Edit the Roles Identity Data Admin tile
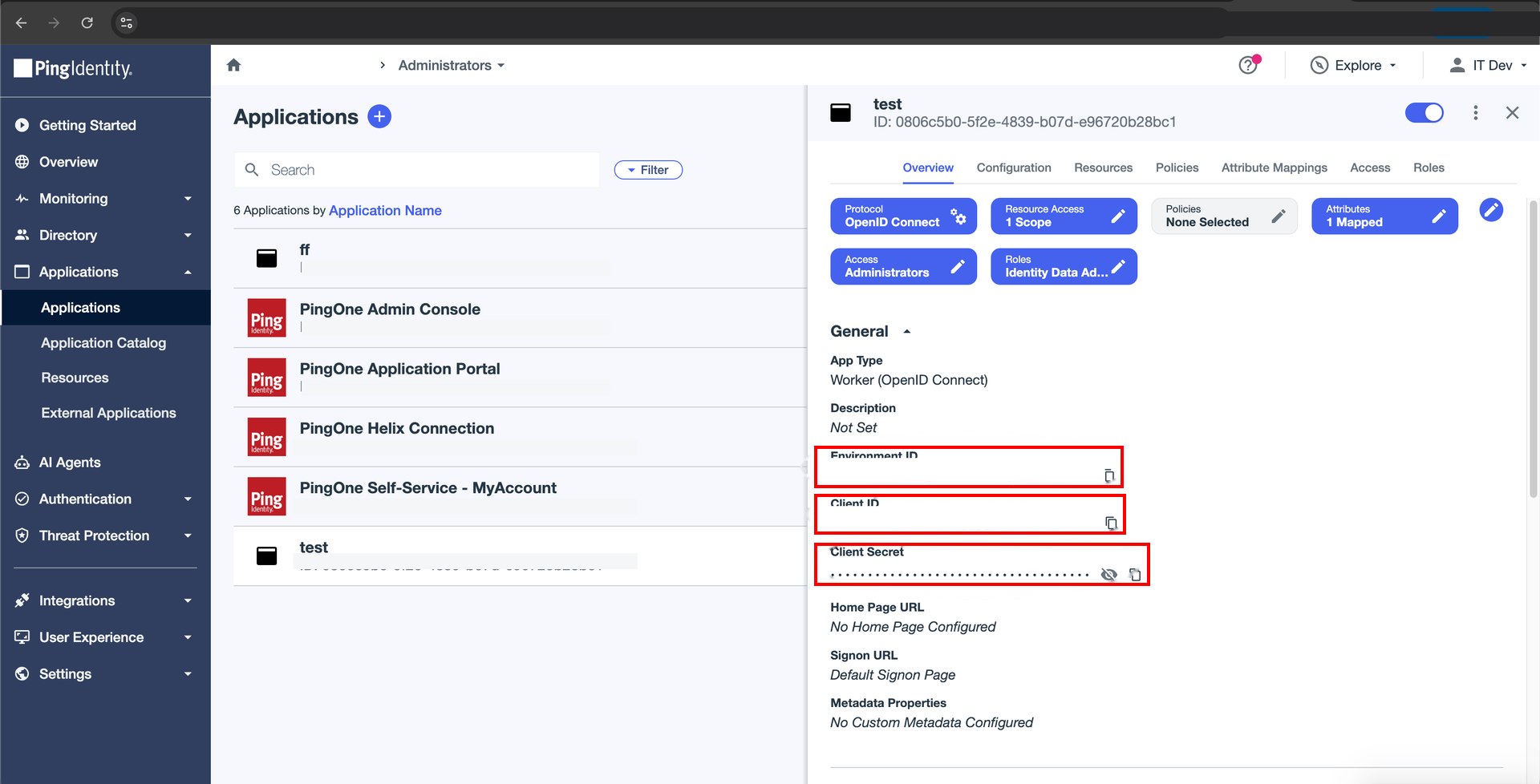1540x784 pixels. (x=1064, y=267)
